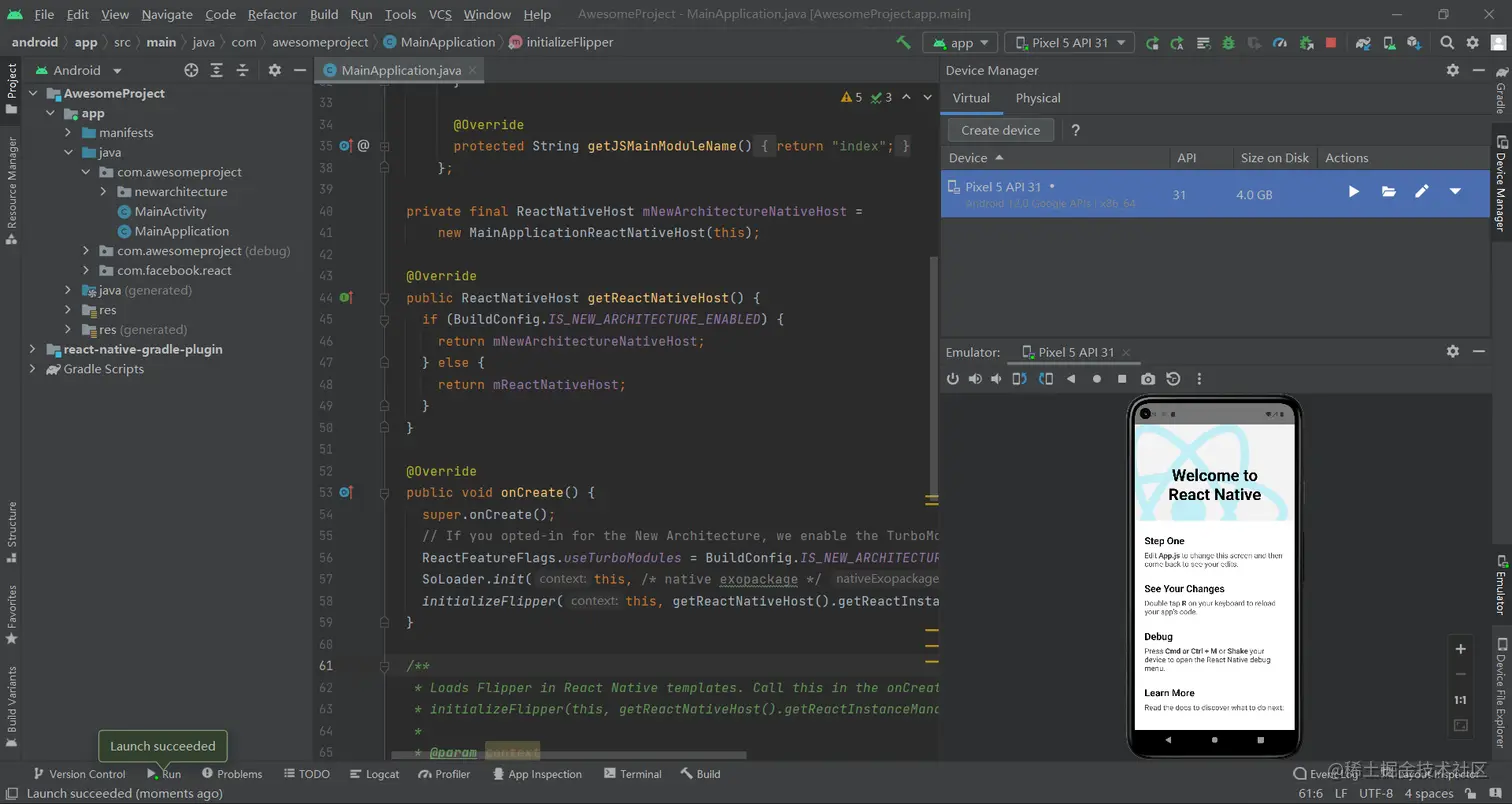This screenshot has height=804, width=1512.
Task: Open the App Inspection tool window
Action: (536, 774)
